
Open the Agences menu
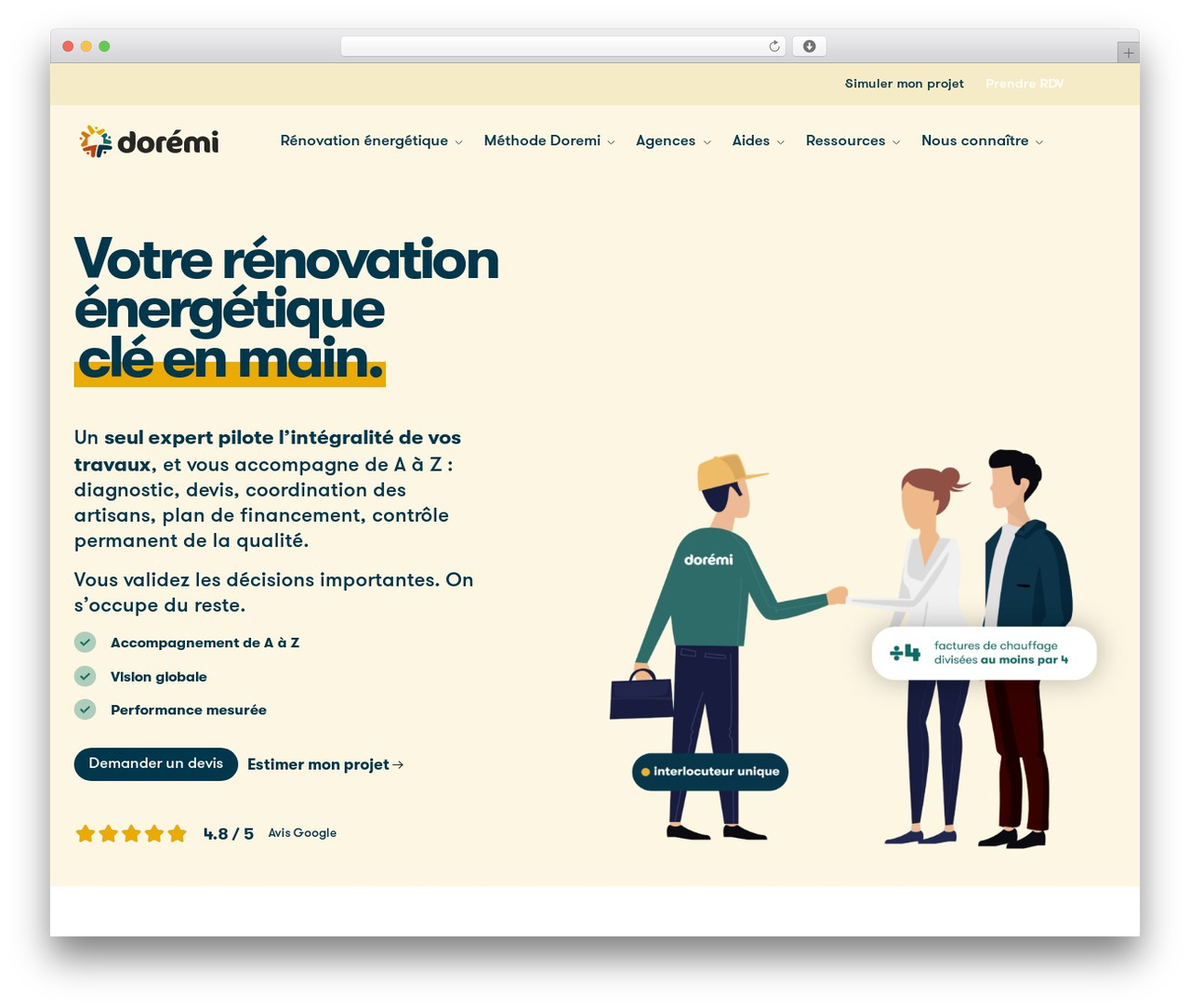click(666, 140)
